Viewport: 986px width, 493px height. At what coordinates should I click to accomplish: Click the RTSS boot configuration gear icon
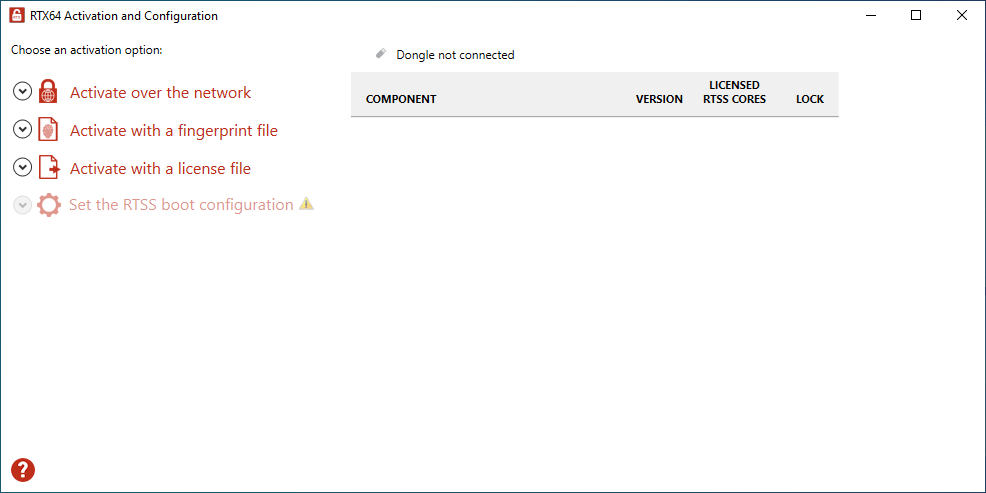[49, 206]
